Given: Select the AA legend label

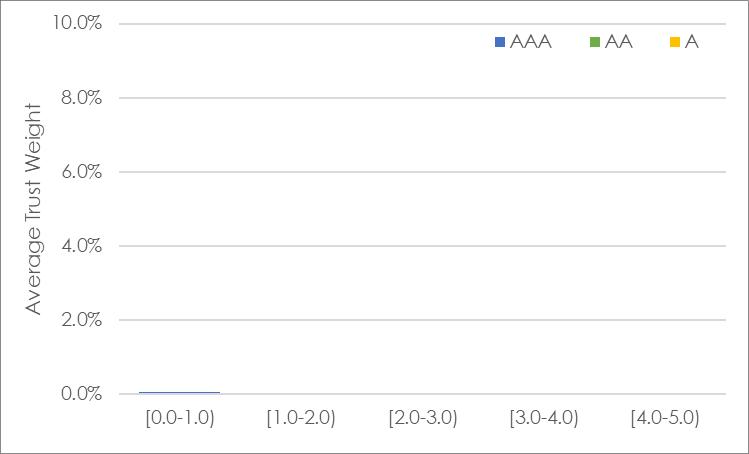Looking at the screenshot, I should [x=619, y=42].
